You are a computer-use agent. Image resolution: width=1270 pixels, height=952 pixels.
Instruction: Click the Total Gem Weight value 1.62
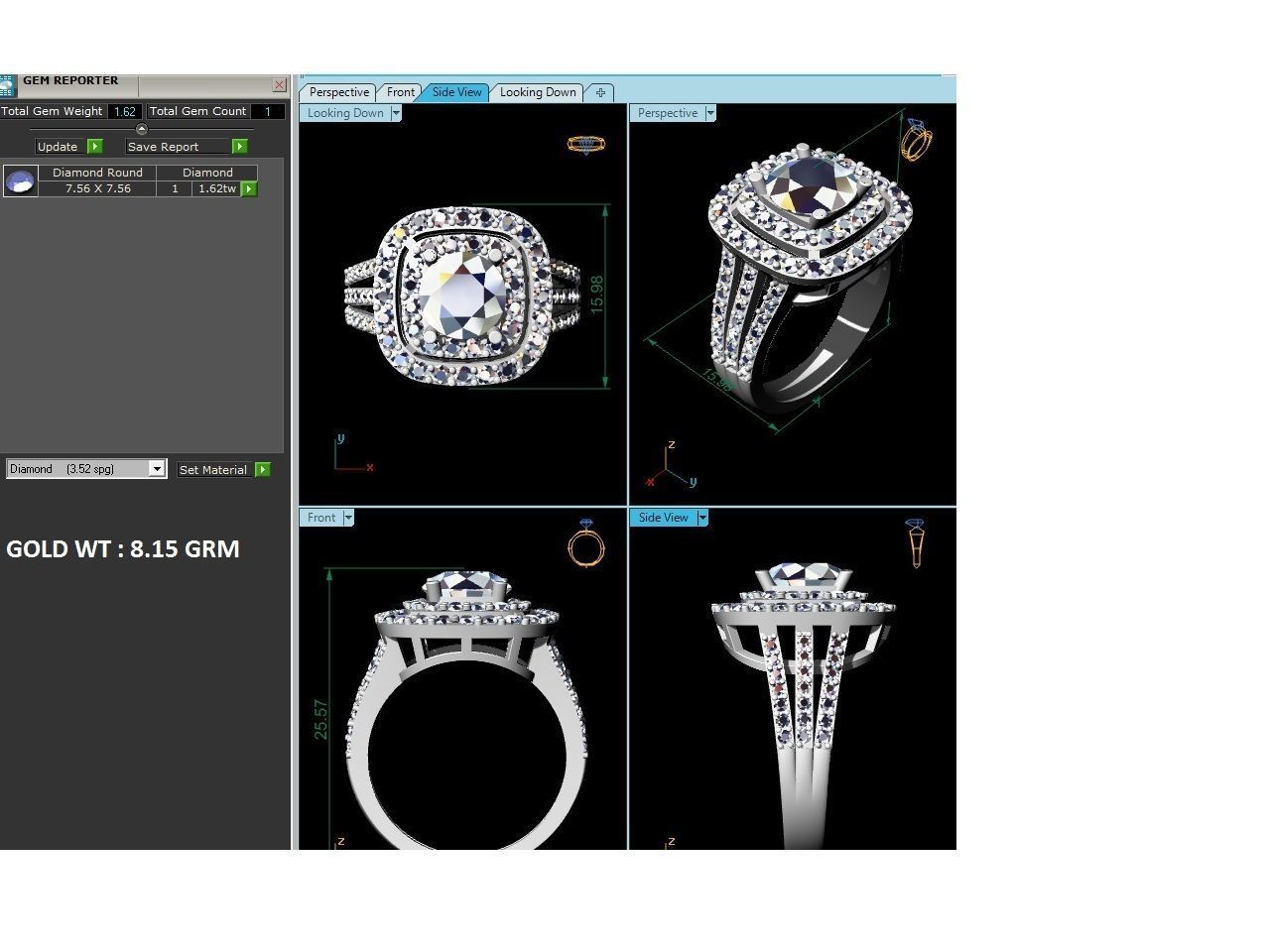coord(124,112)
